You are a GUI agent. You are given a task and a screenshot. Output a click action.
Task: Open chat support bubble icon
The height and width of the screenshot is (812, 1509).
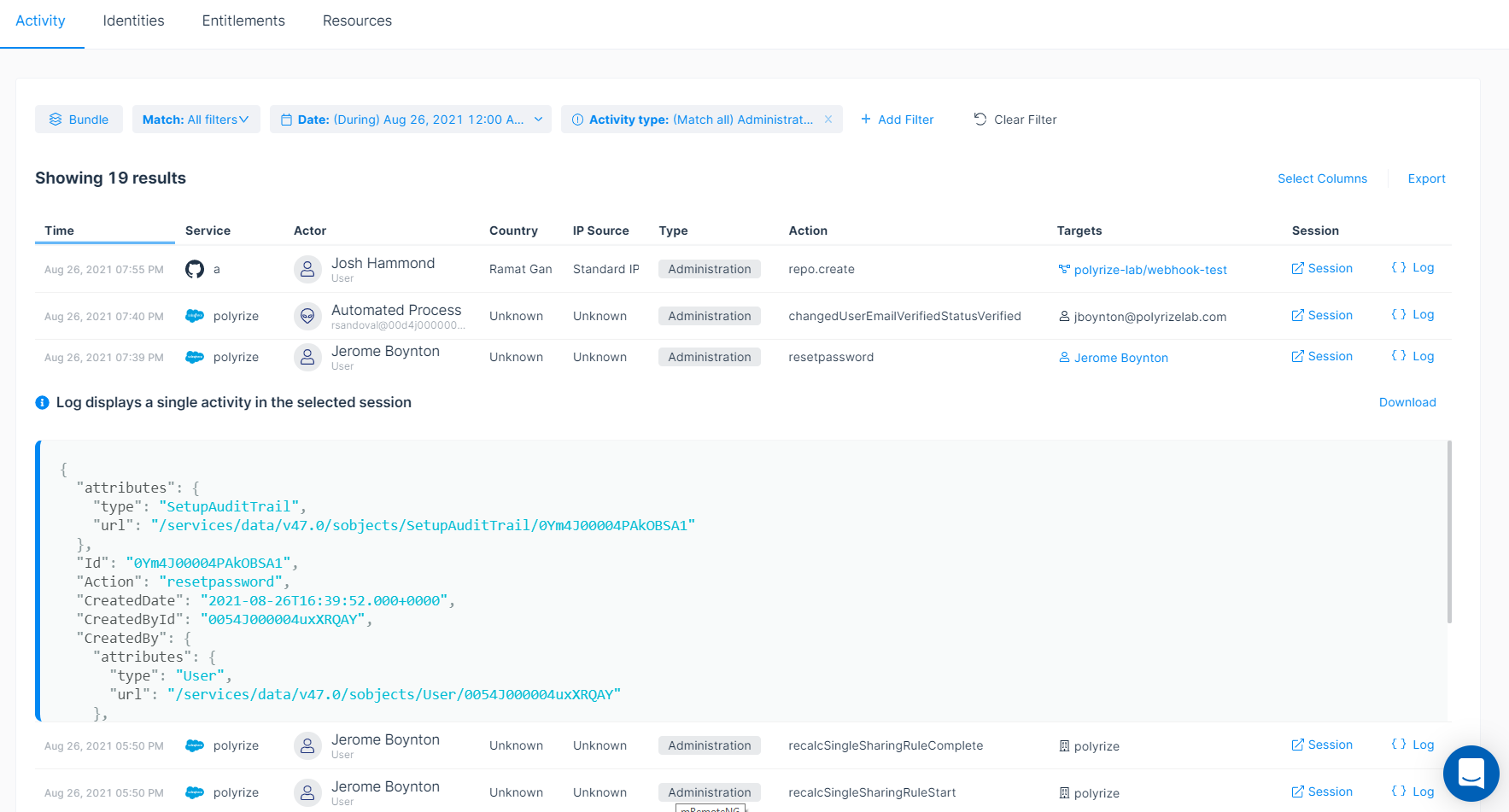(1471, 773)
